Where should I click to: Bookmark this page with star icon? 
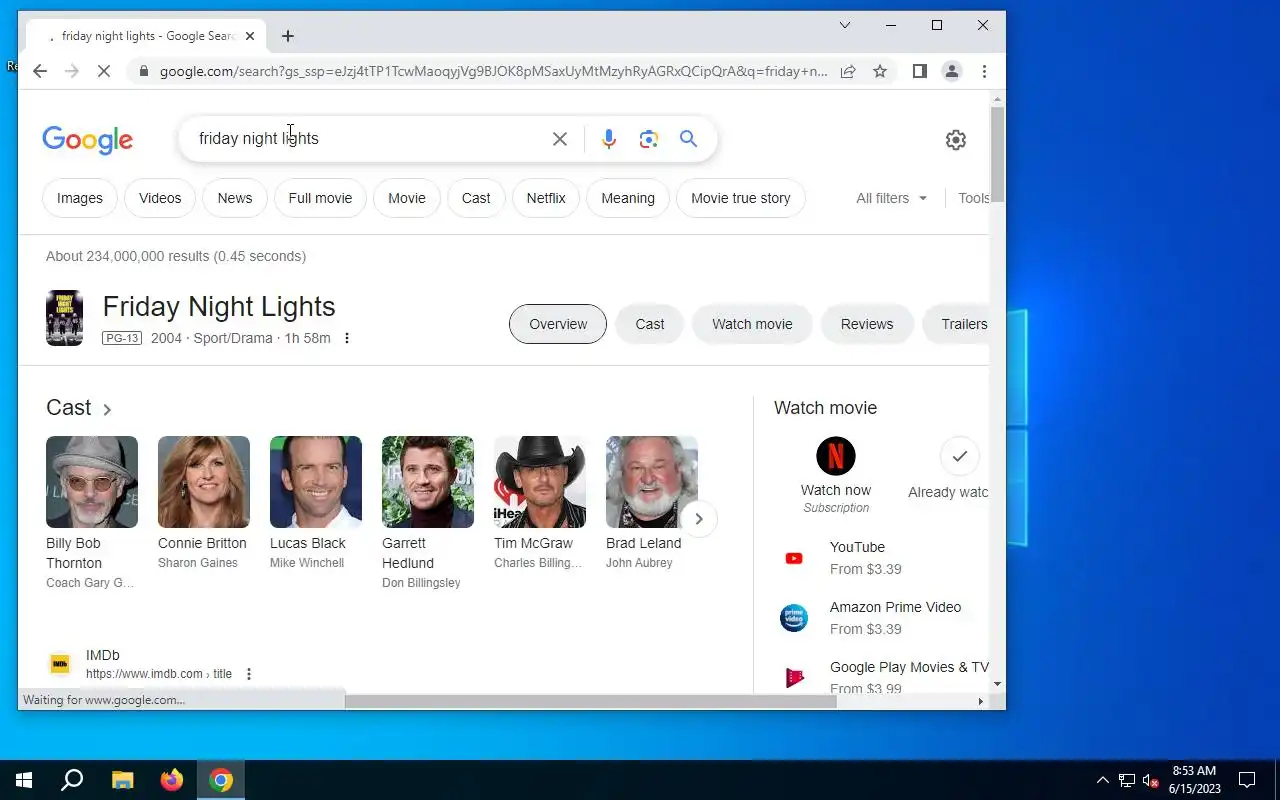click(880, 71)
